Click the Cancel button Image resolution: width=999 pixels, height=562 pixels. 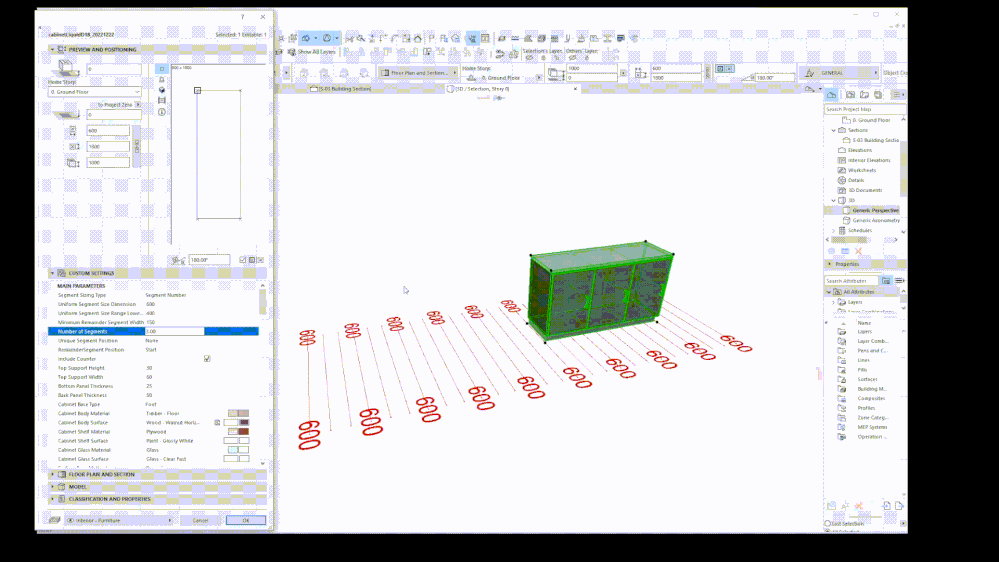click(201, 521)
